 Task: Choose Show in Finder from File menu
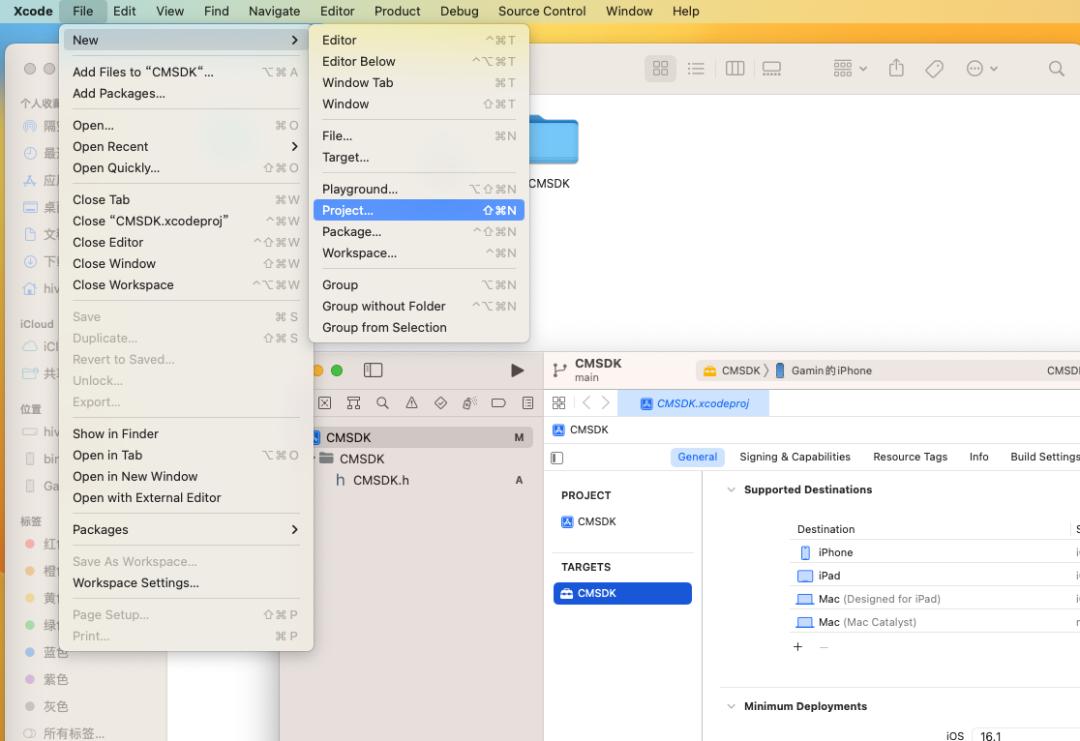tap(186, 434)
